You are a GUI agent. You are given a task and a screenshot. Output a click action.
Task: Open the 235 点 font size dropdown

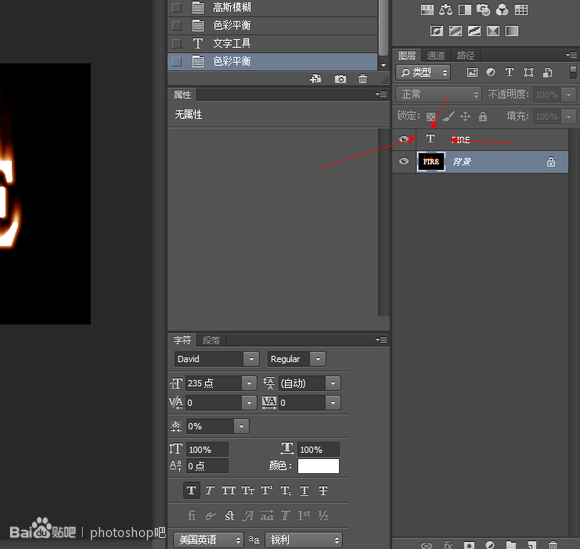click(x=249, y=383)
